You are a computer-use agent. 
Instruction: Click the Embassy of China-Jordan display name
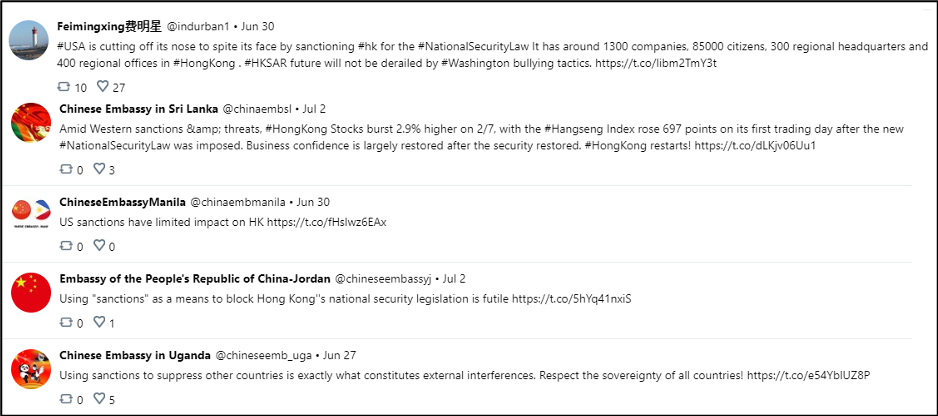point(195,278)
